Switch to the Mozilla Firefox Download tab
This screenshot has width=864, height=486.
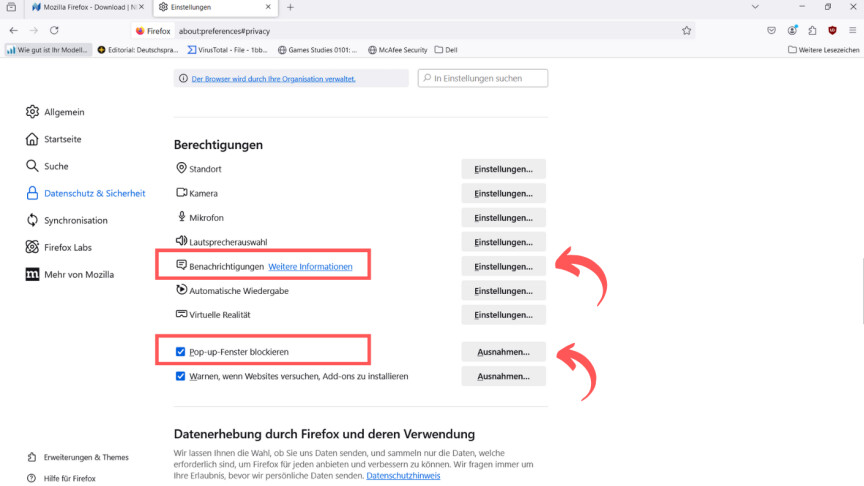(x=87, y=7)
